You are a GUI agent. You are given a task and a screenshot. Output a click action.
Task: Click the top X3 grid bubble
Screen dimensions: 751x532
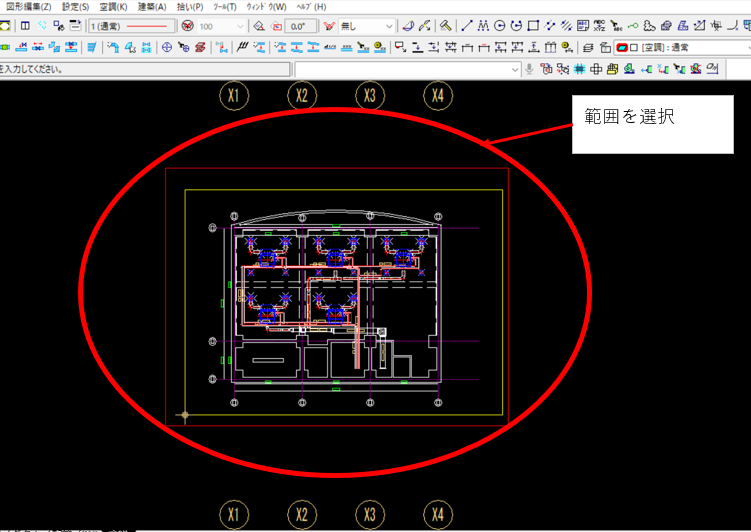tap(370, 95)
